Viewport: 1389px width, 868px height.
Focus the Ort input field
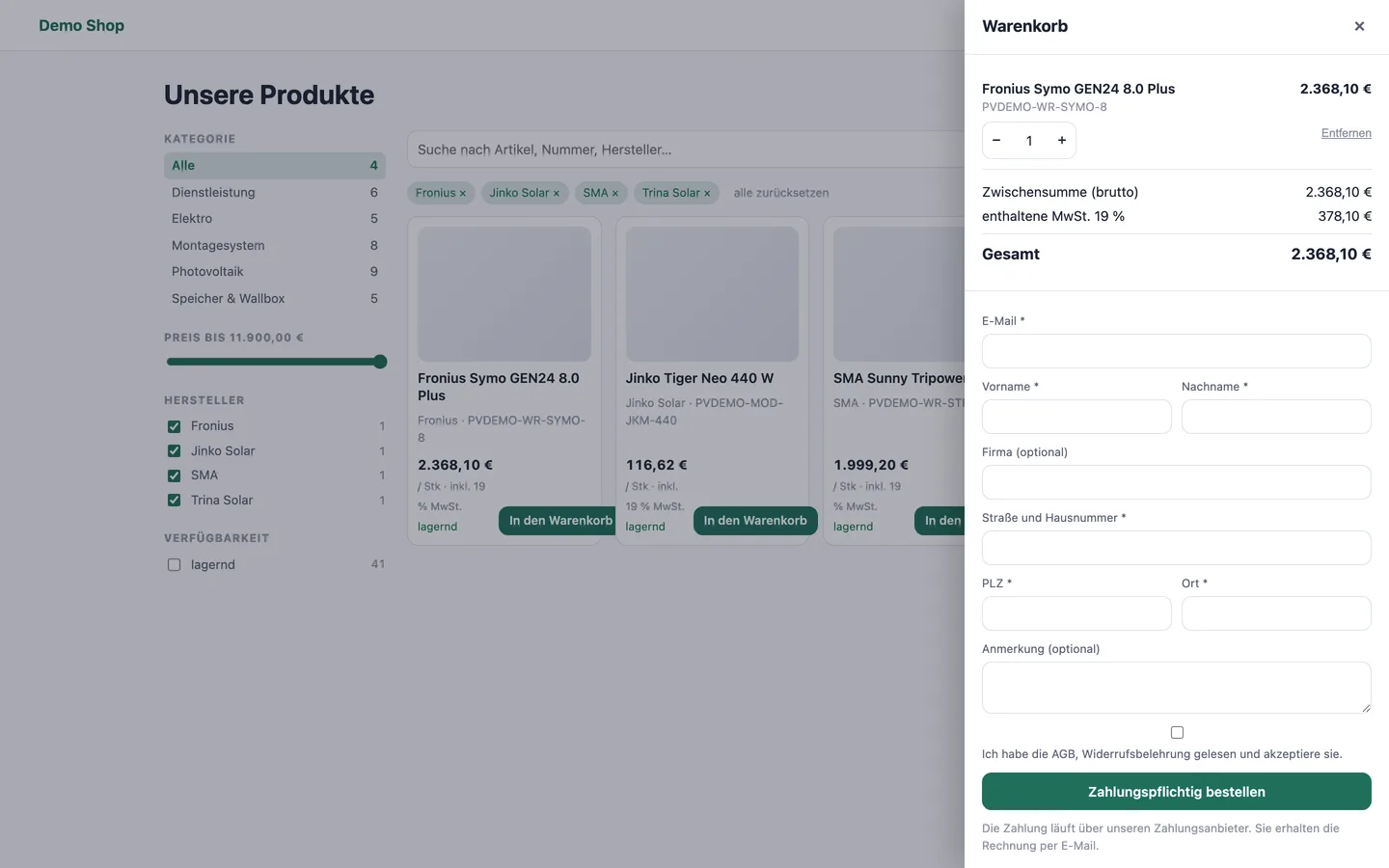(1276, 613)
